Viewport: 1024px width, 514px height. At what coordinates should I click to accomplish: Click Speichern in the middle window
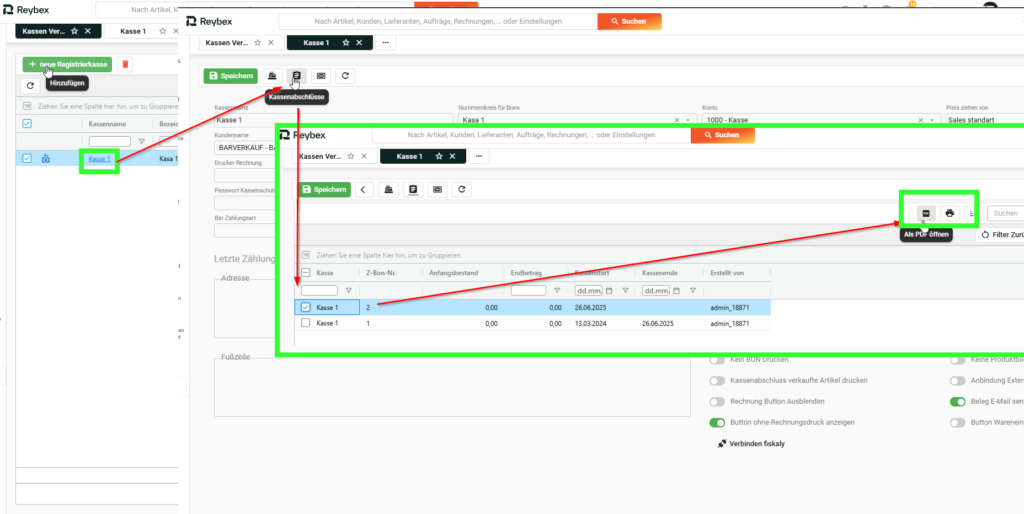click(231, 76)
